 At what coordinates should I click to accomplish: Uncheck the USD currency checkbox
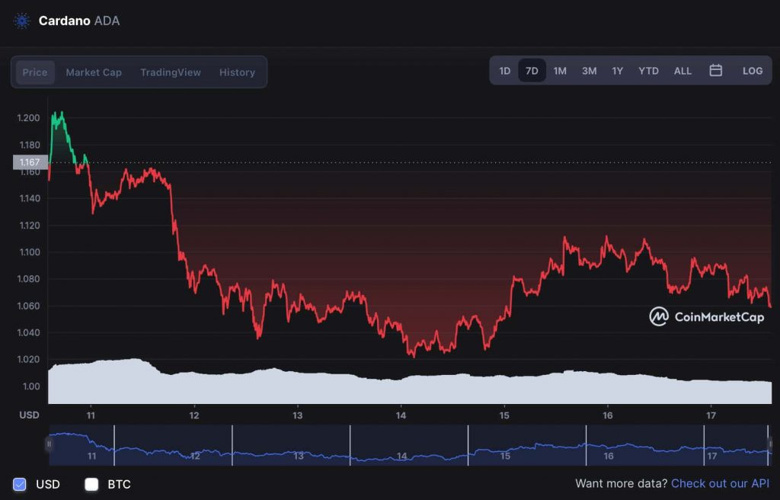(x=19, y=484)
